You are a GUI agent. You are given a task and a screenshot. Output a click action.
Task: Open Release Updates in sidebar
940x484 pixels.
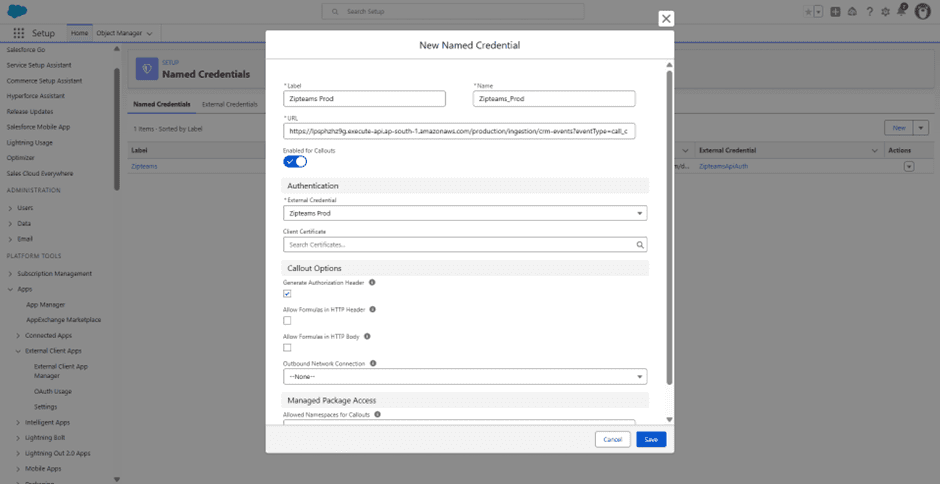[x=29, y=112]
